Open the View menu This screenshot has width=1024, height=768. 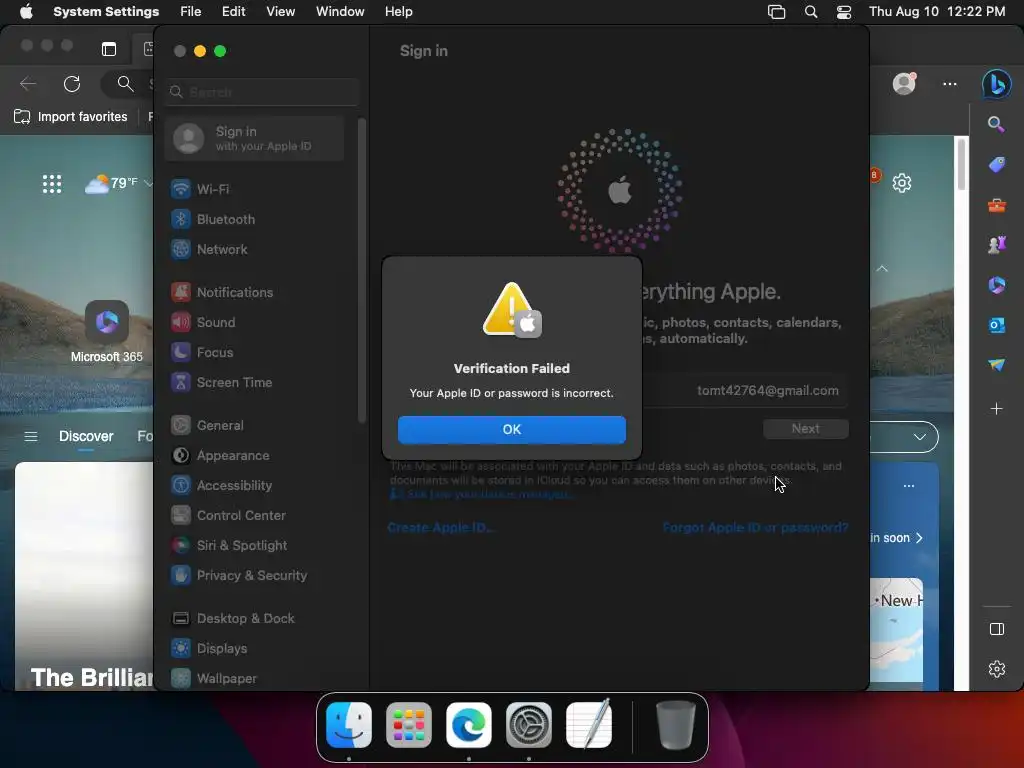pos(280,12)
